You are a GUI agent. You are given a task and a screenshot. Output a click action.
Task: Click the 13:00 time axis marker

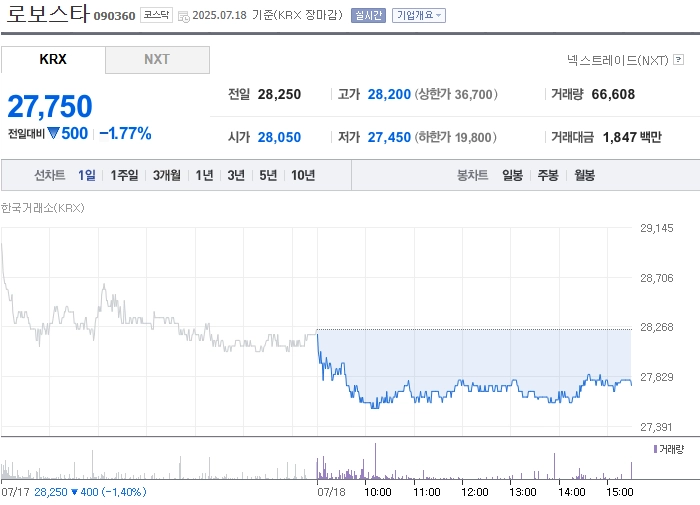pos(523,492)
